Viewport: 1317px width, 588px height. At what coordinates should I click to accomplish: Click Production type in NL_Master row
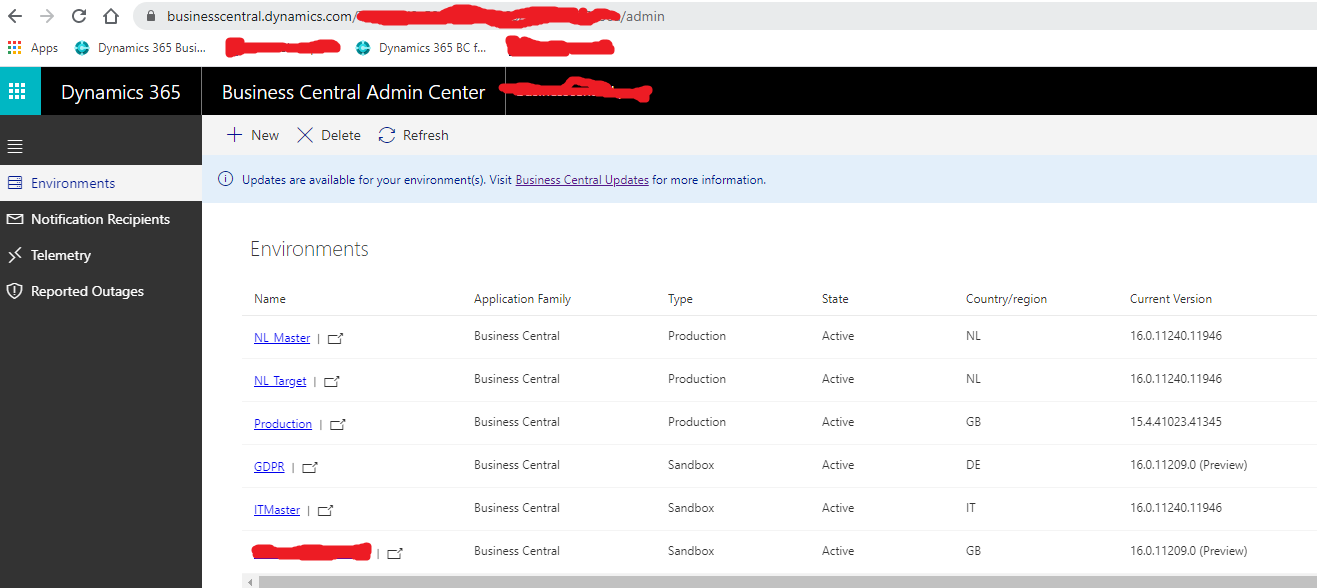[697, 336]
